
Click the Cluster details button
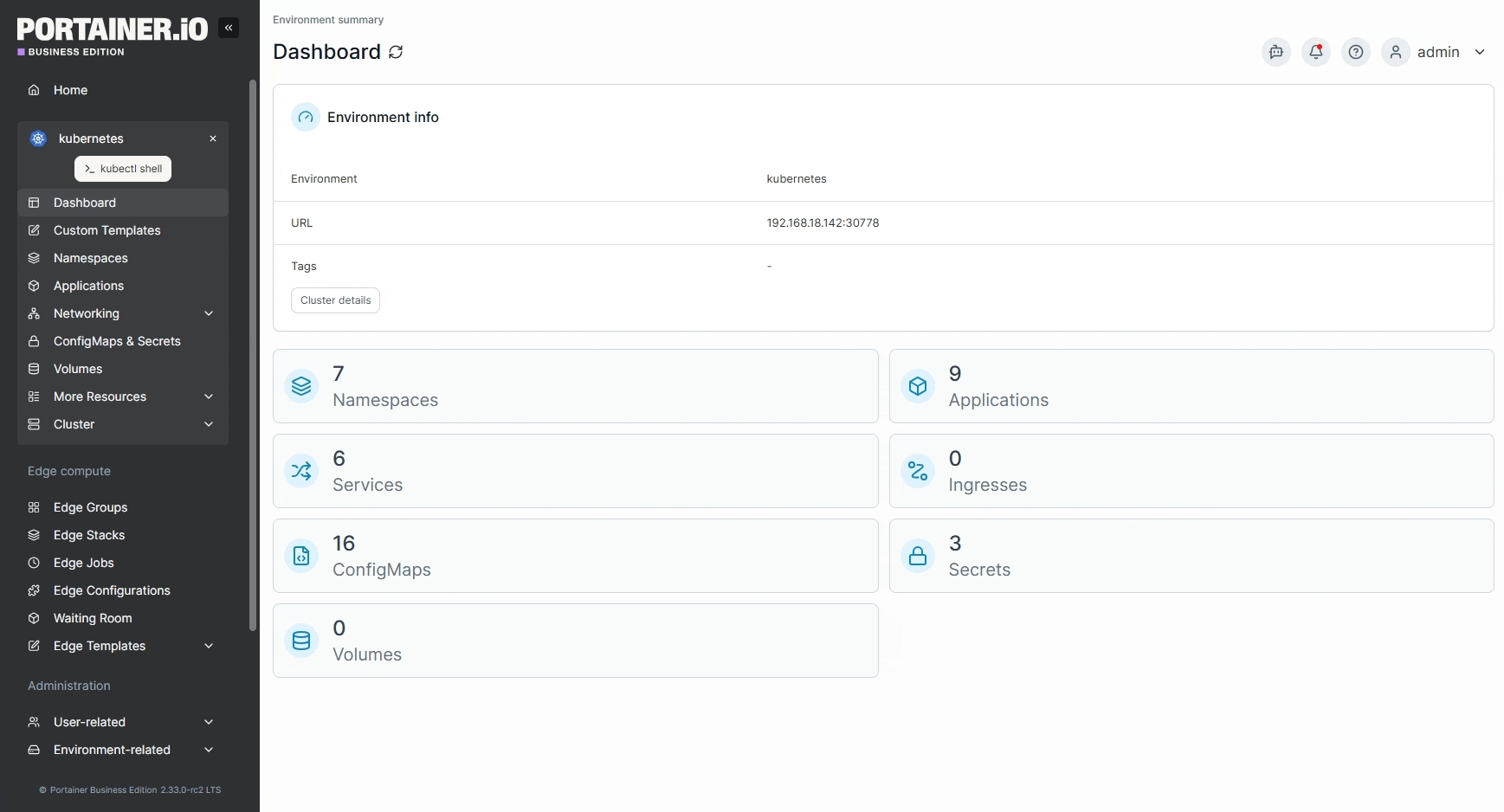click(335, 300)
